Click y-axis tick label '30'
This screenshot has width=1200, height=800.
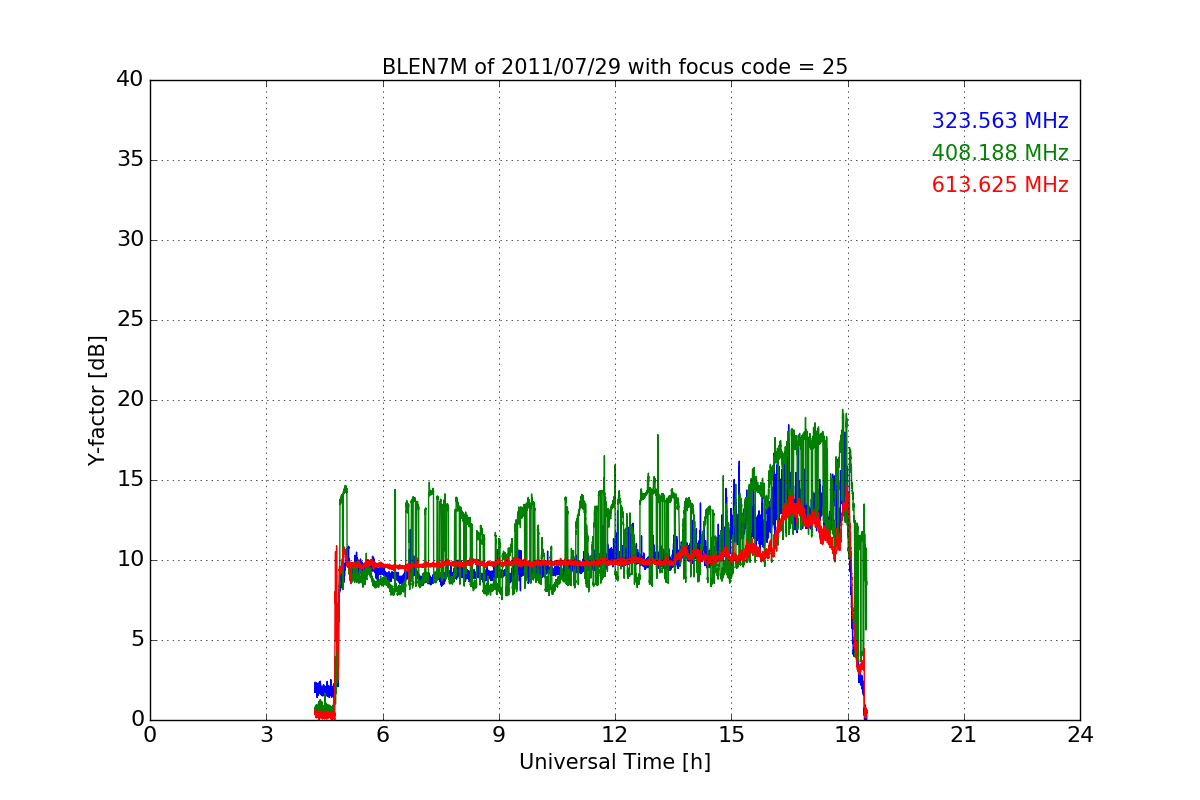[130, 240]
